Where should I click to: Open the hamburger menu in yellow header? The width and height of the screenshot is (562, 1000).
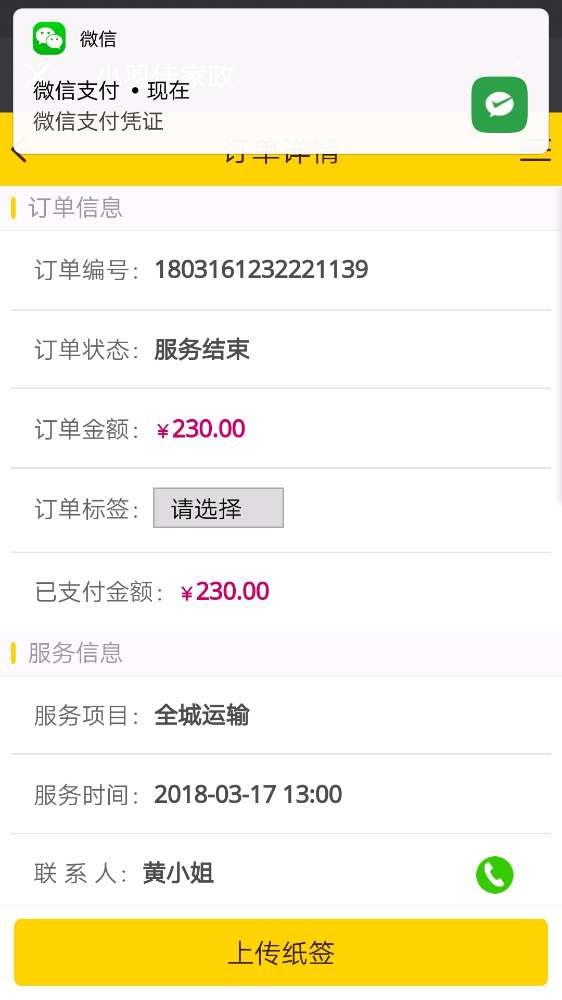535,152
